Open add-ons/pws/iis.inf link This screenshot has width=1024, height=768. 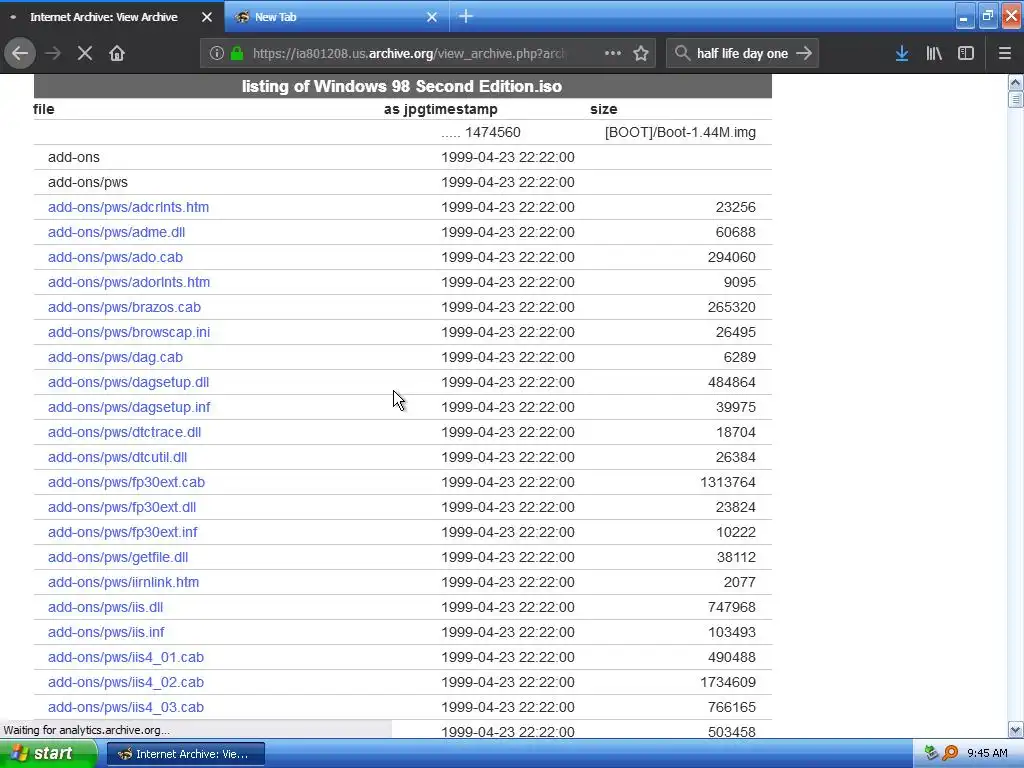coord(106,632)
